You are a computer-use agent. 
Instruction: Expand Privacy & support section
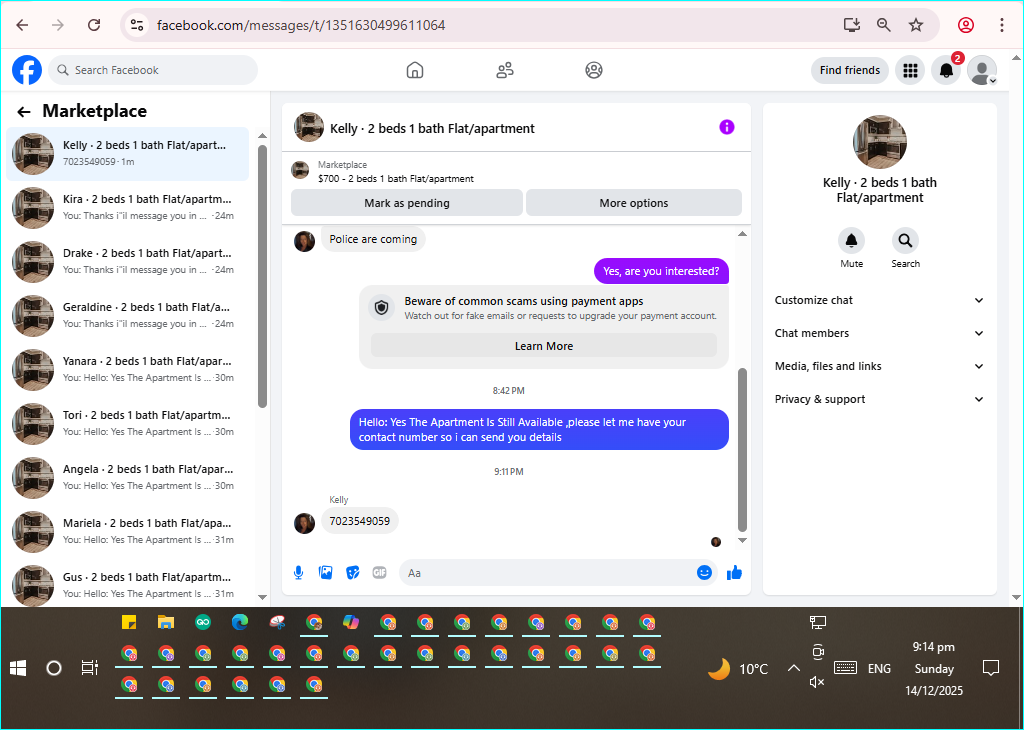coord(879,399)
